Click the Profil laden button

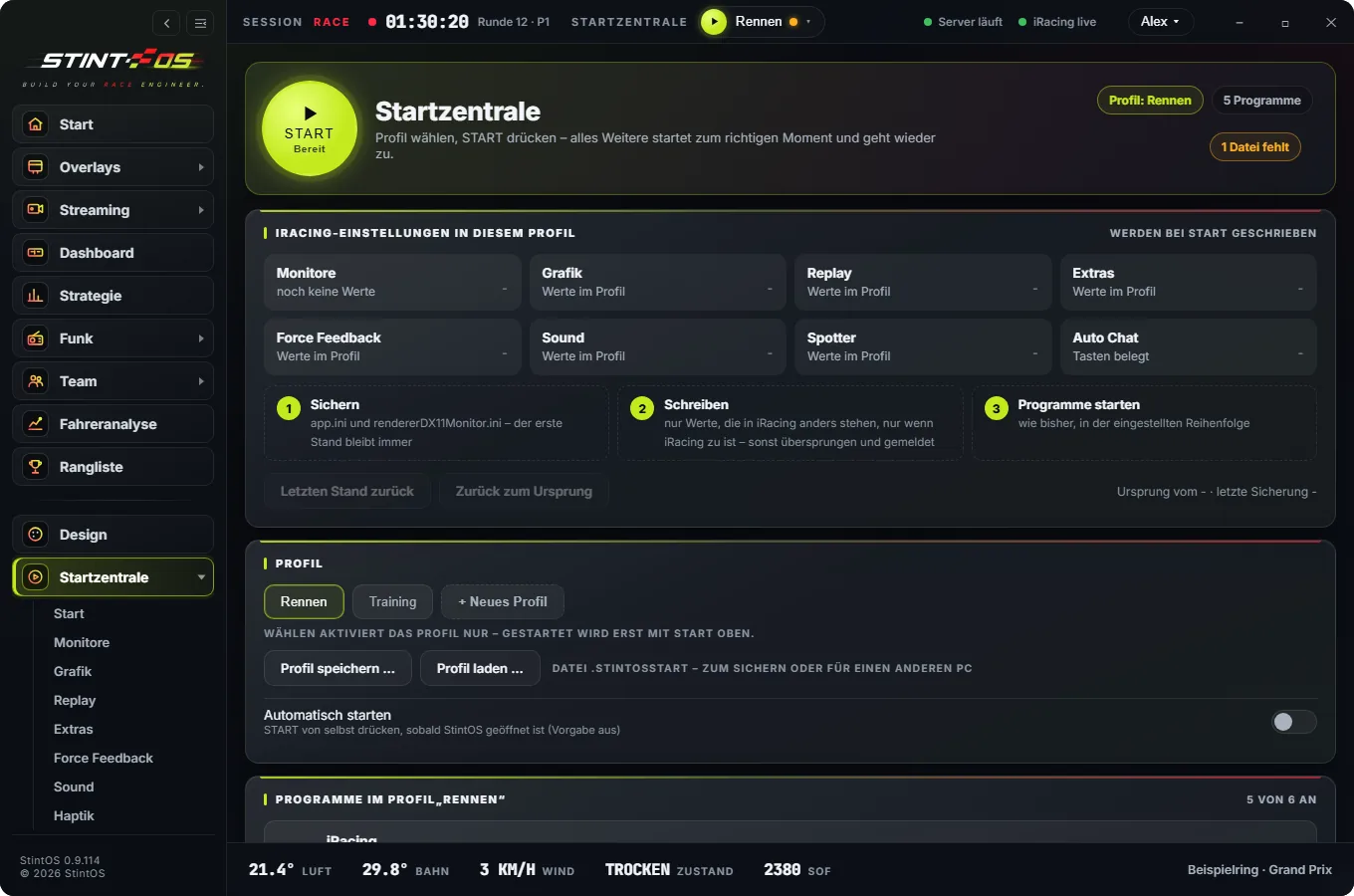click(480, 668)
